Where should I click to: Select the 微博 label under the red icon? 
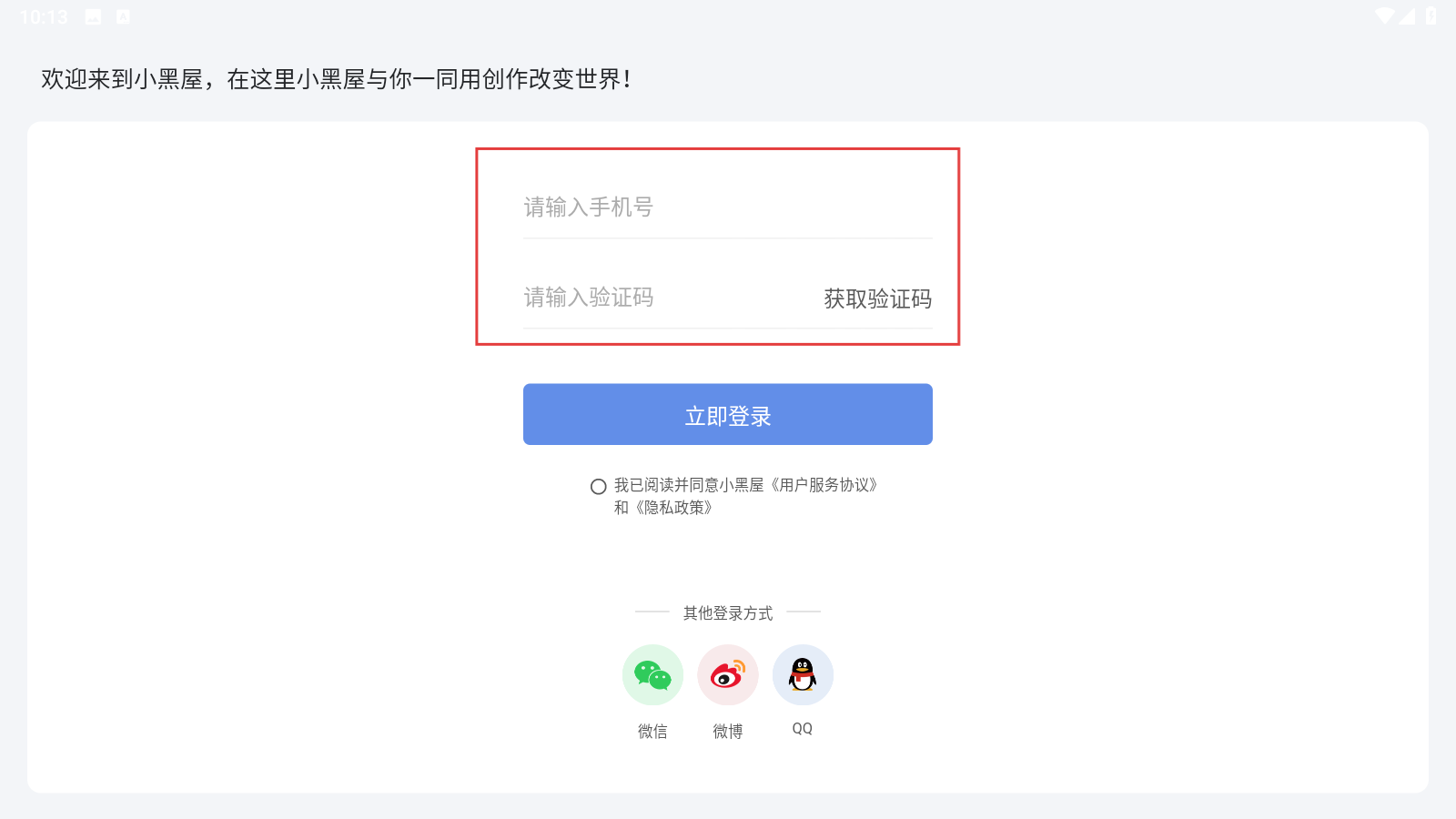(728, 731)
